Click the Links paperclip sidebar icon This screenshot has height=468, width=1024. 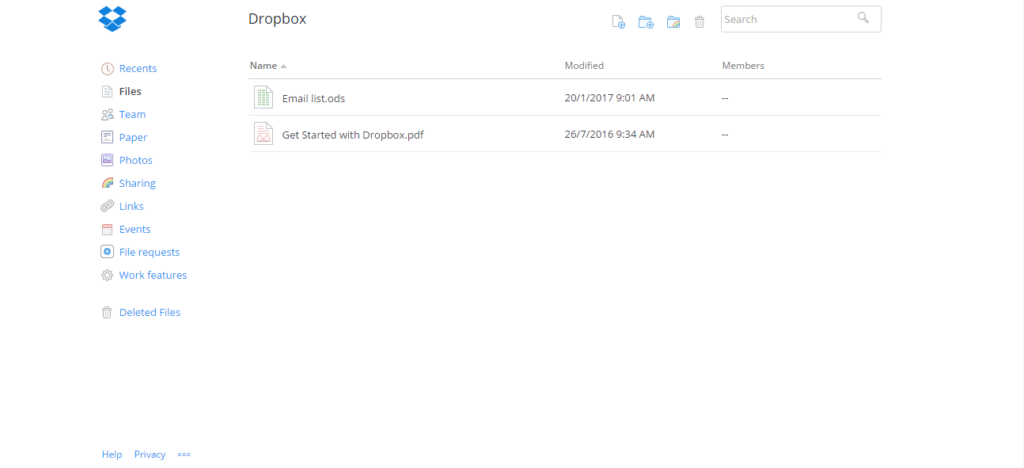click(107, 206)
